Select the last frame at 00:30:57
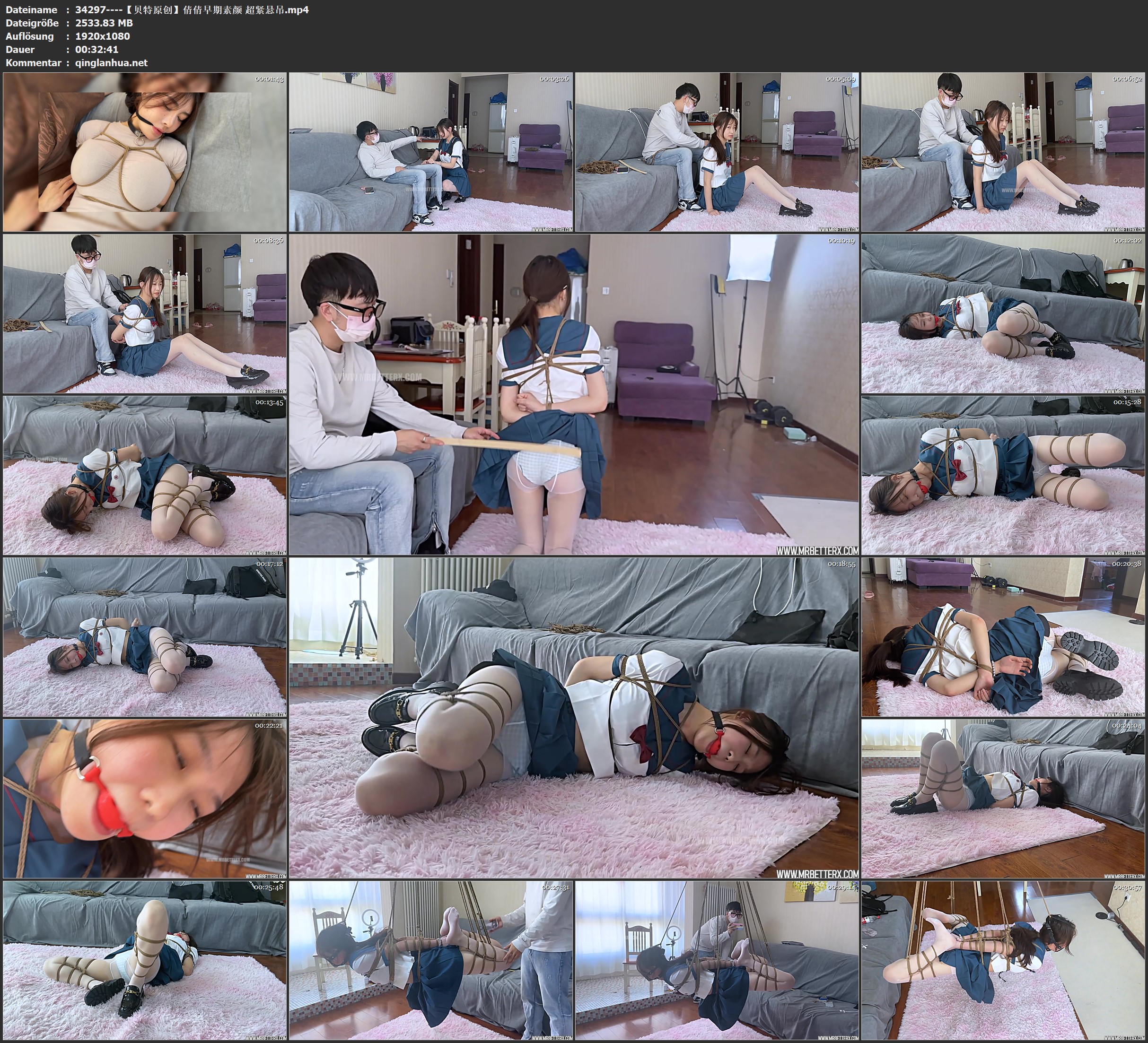1148x1043 pixels. pyautogui.click(x=1003, y=961)
